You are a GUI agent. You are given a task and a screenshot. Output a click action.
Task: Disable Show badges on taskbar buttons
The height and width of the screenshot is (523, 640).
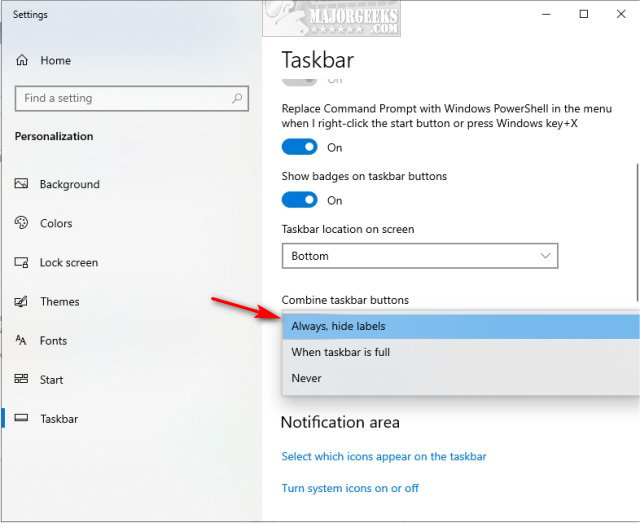[299, 200]
